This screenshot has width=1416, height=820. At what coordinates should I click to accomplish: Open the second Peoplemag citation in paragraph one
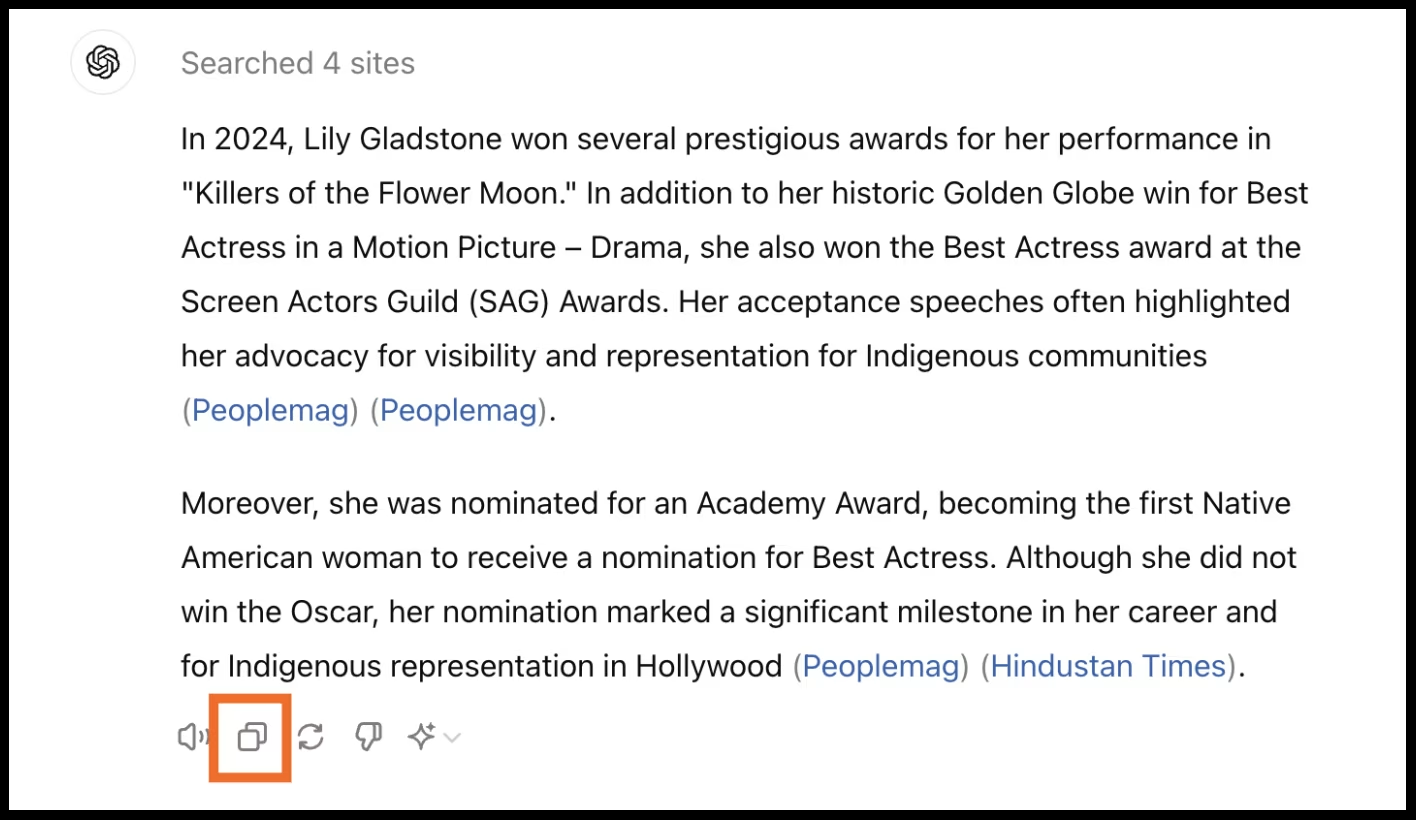coord(458,410)
